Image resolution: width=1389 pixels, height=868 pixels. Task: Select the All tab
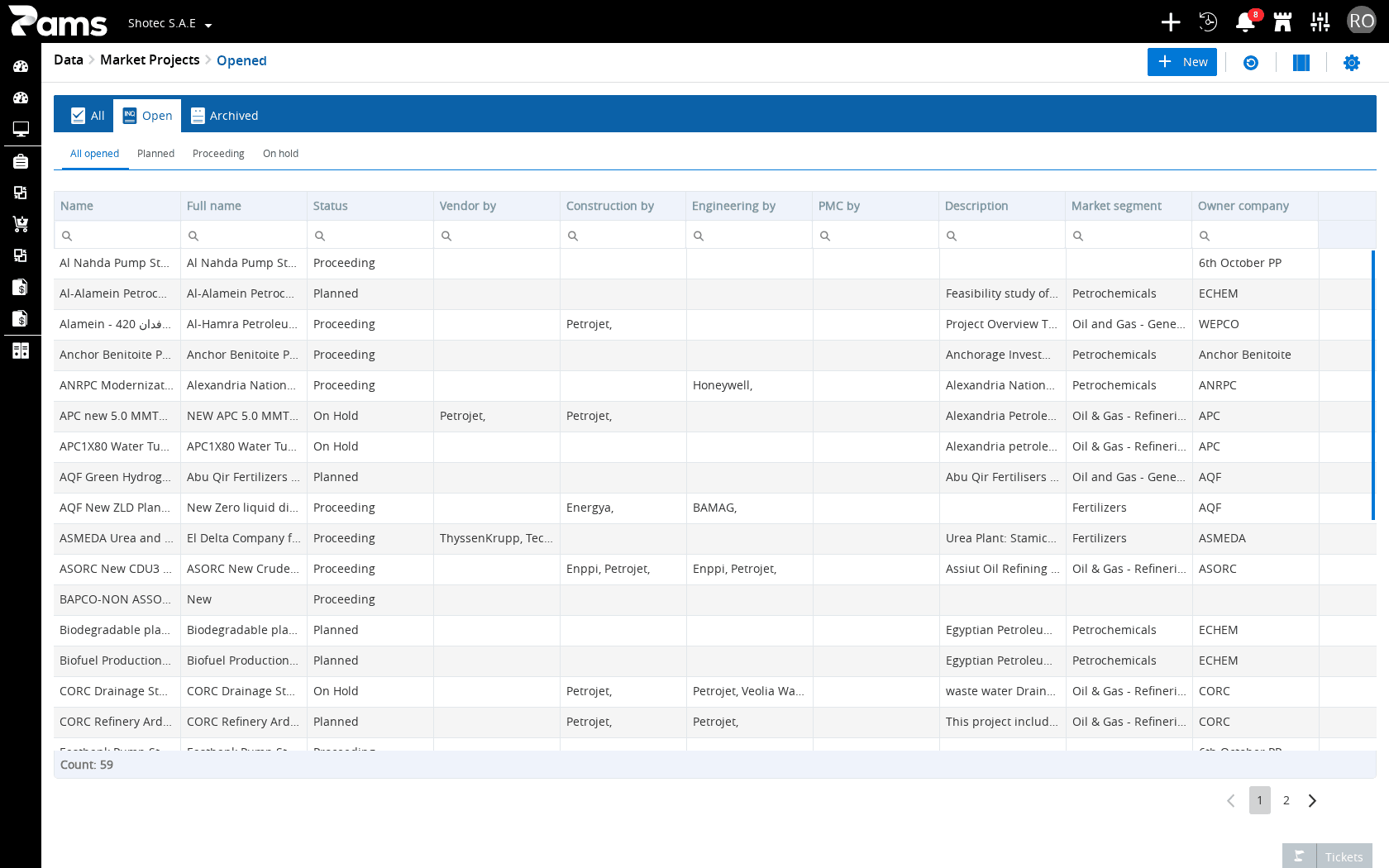click(x=88, y=116)
